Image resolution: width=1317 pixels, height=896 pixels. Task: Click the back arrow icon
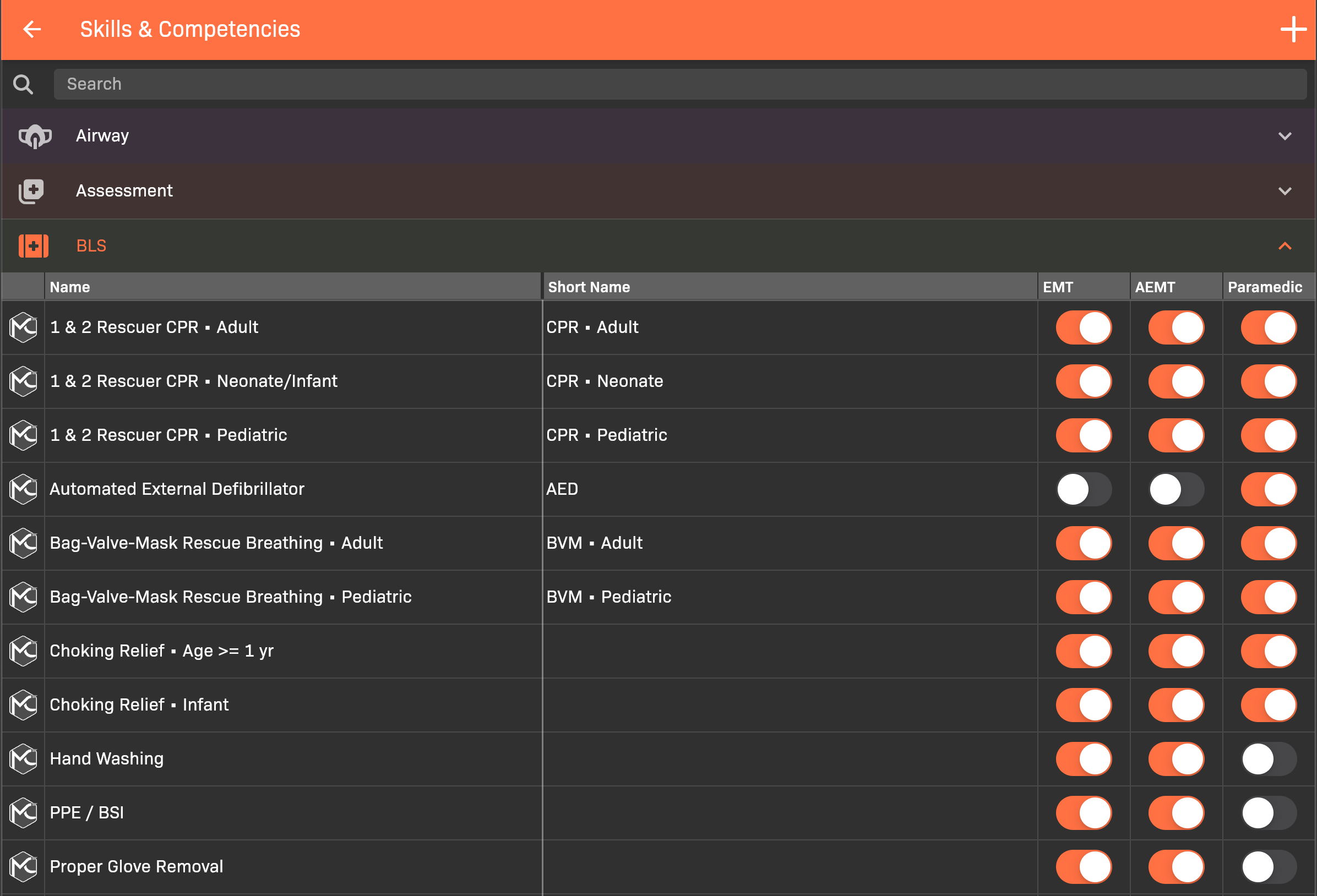click(x=32, y=29)
